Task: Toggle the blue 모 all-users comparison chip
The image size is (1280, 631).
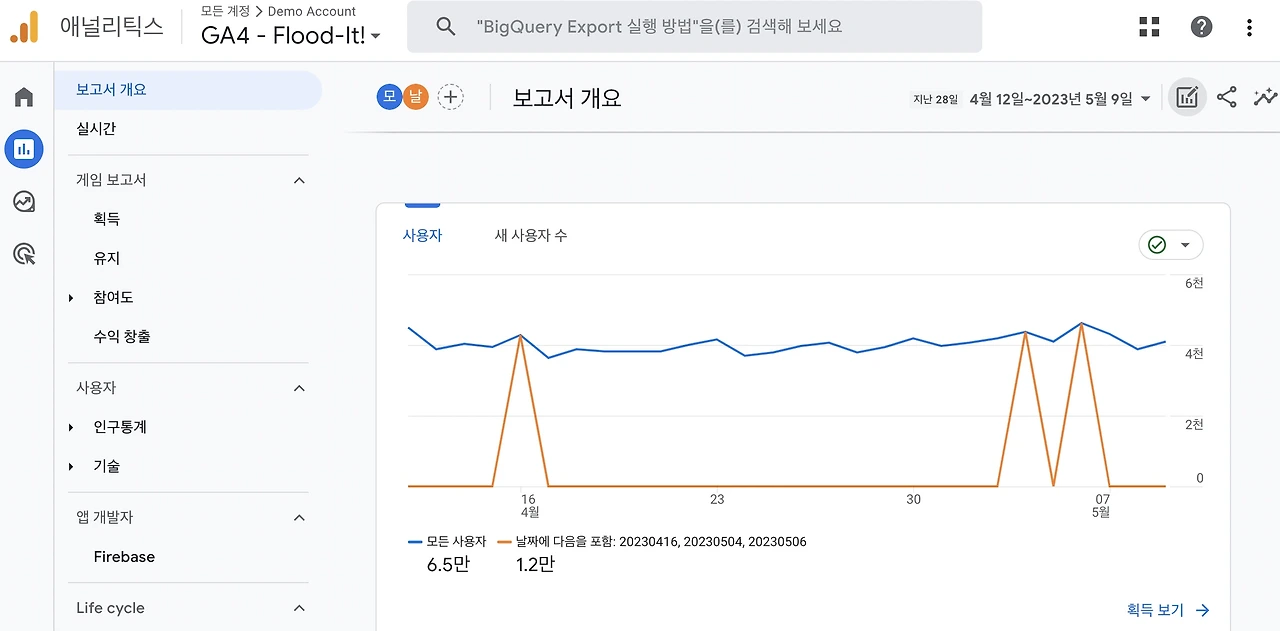Action: point(389,97)
